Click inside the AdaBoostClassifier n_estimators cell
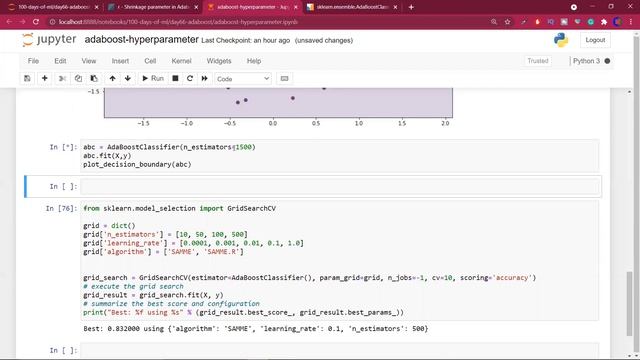Image resolution: width=640 pixels, height=360 pixels. (x=340, y=156)
